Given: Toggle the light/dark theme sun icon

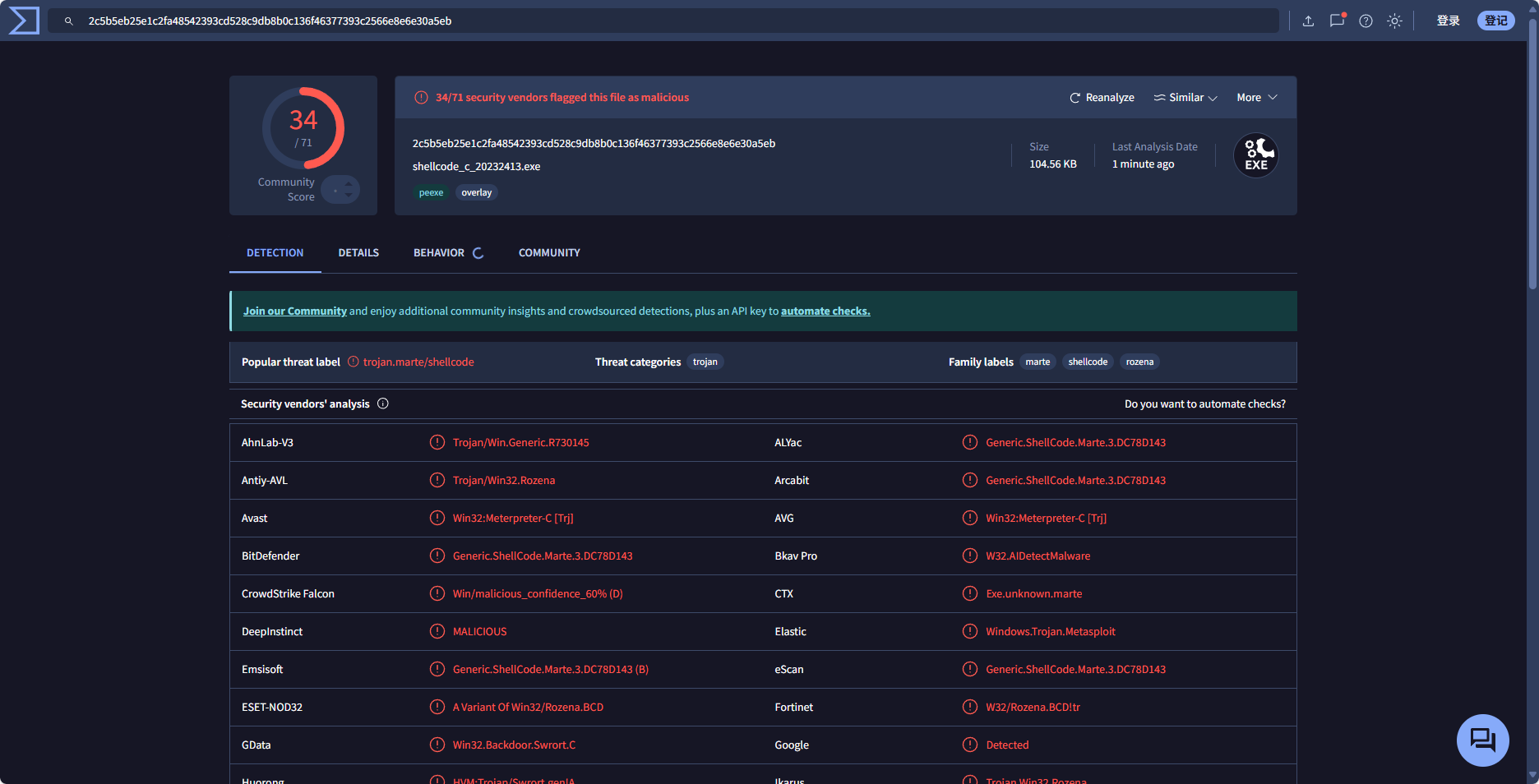Looking at the screenshot, I should [x=1394, y=21].
